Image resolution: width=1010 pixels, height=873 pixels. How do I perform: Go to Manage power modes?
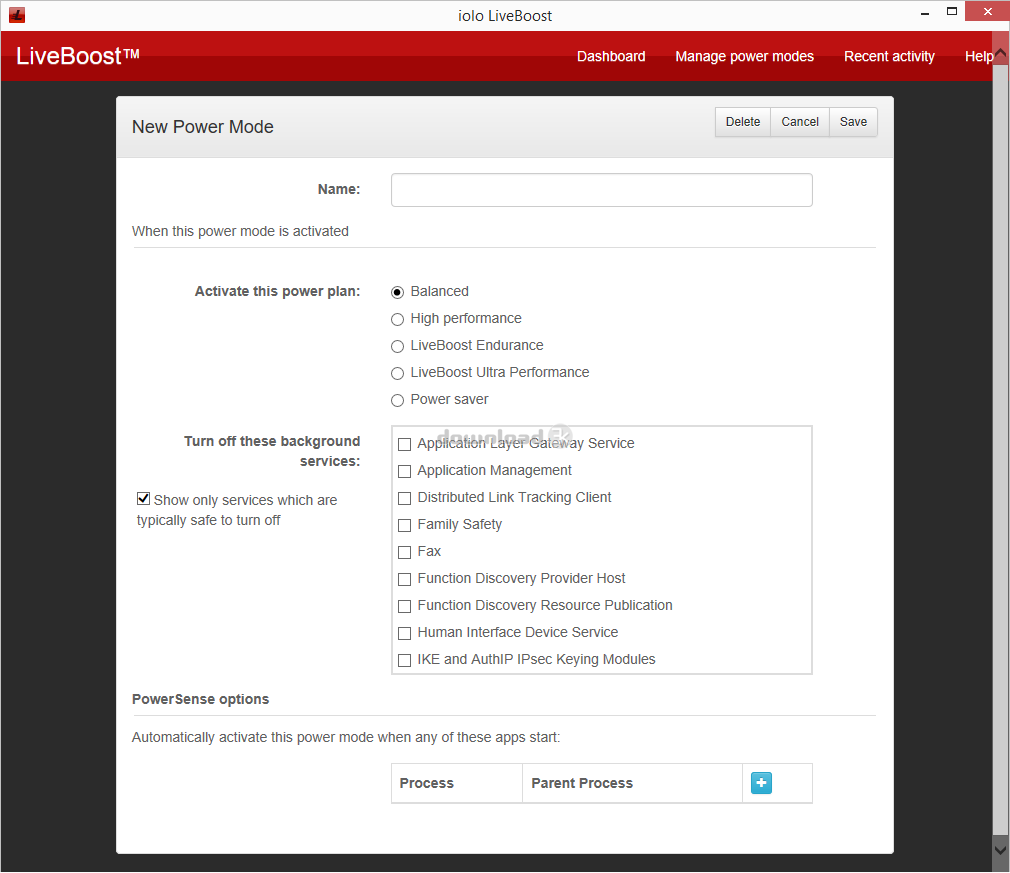[x=744, y=57]
